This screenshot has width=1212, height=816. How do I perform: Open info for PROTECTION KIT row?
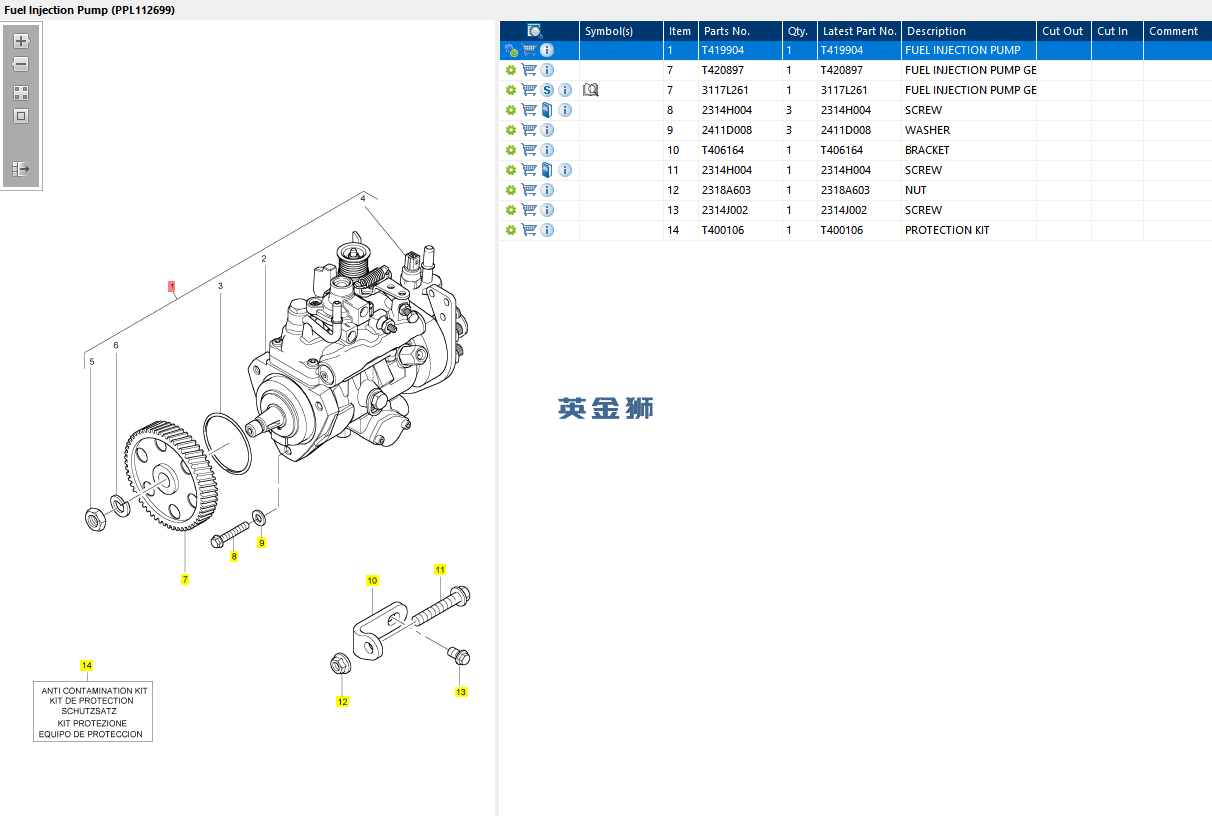pos(547,230)
